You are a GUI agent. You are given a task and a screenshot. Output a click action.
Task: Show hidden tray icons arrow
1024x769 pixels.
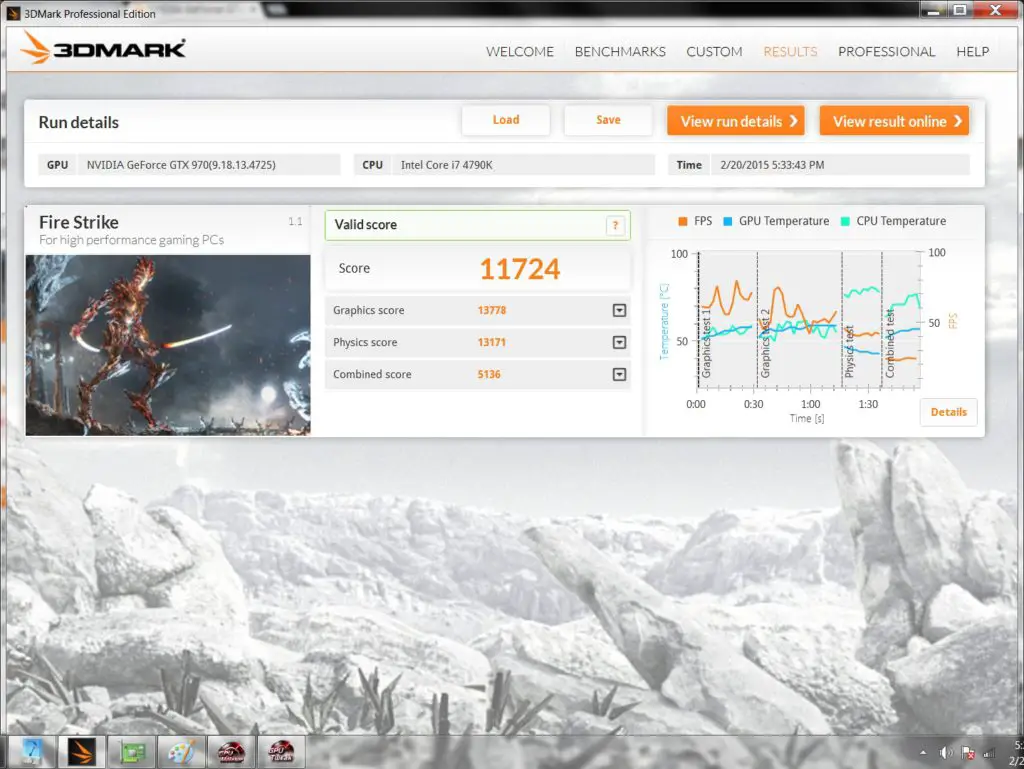tap(923, 753)
